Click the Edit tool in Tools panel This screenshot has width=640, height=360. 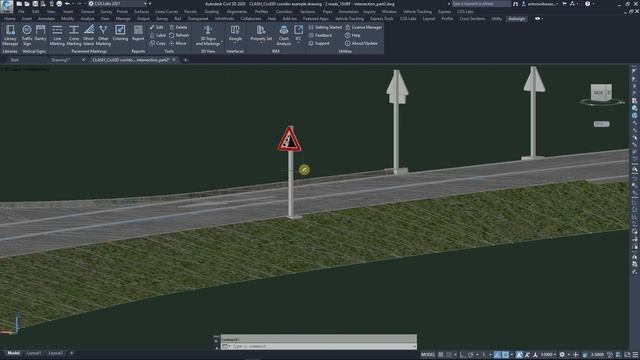156,27
